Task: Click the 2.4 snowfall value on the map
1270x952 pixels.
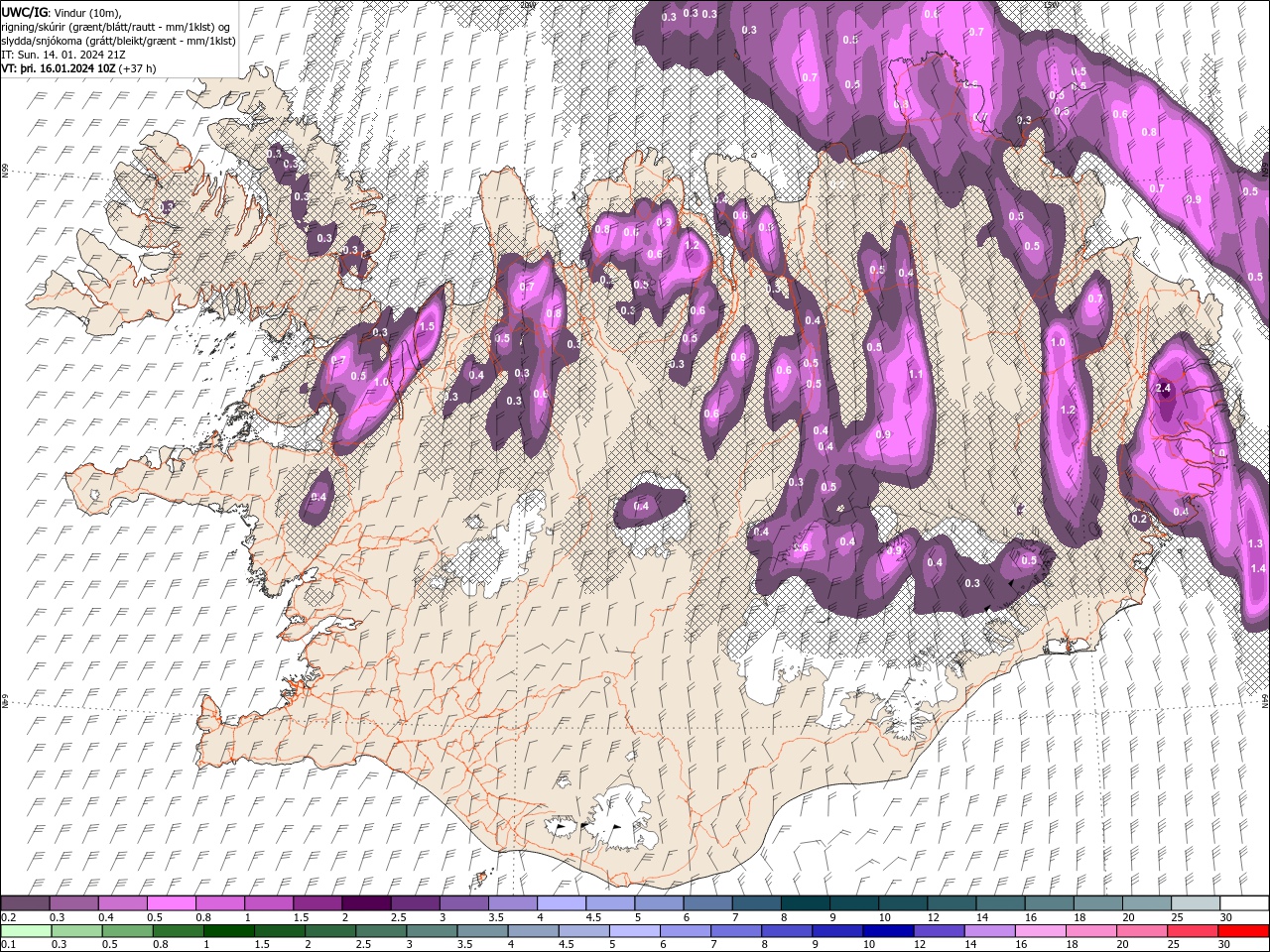Action: (1165, 388)
